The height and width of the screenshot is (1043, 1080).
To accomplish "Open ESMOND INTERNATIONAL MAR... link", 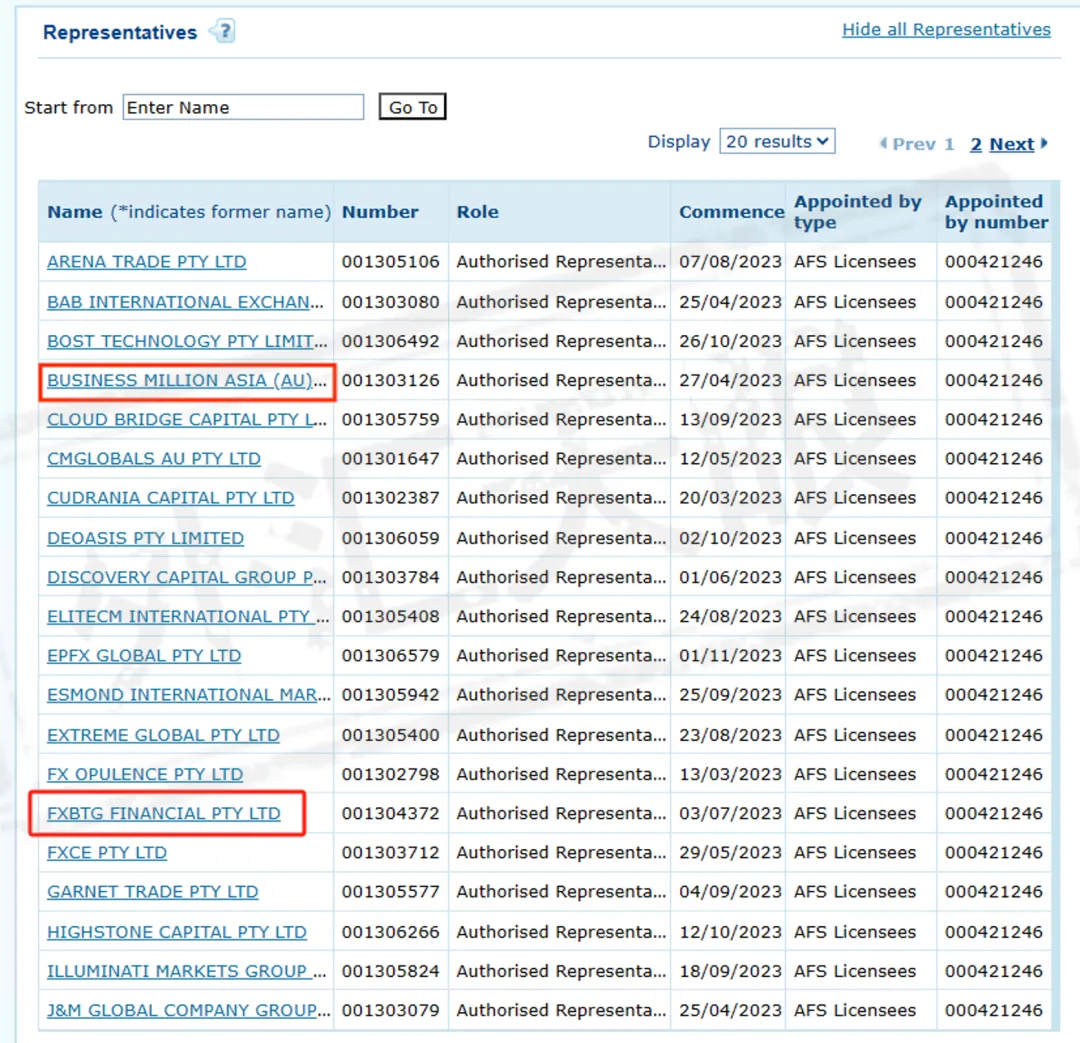I will coord(189,695).
